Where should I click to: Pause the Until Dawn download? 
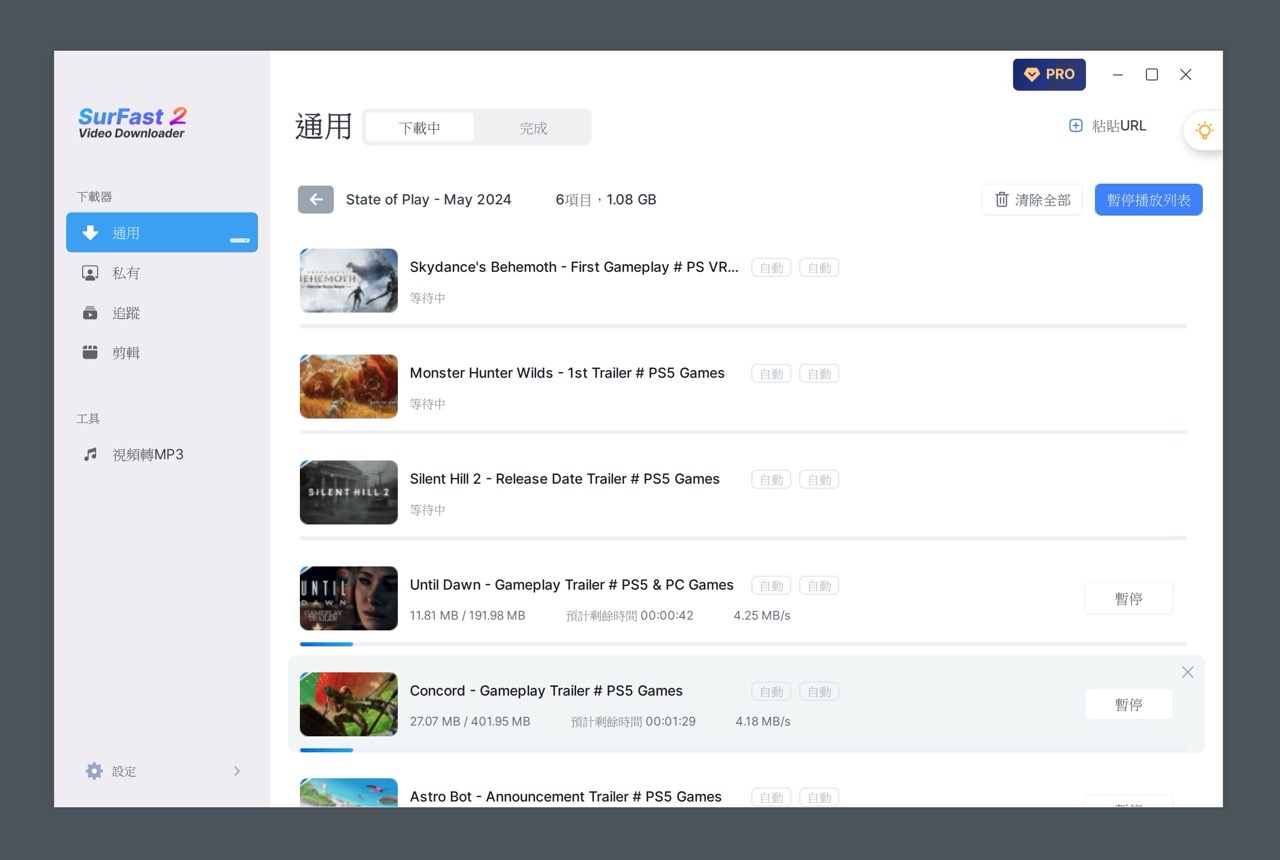(x=1129, y=599)
